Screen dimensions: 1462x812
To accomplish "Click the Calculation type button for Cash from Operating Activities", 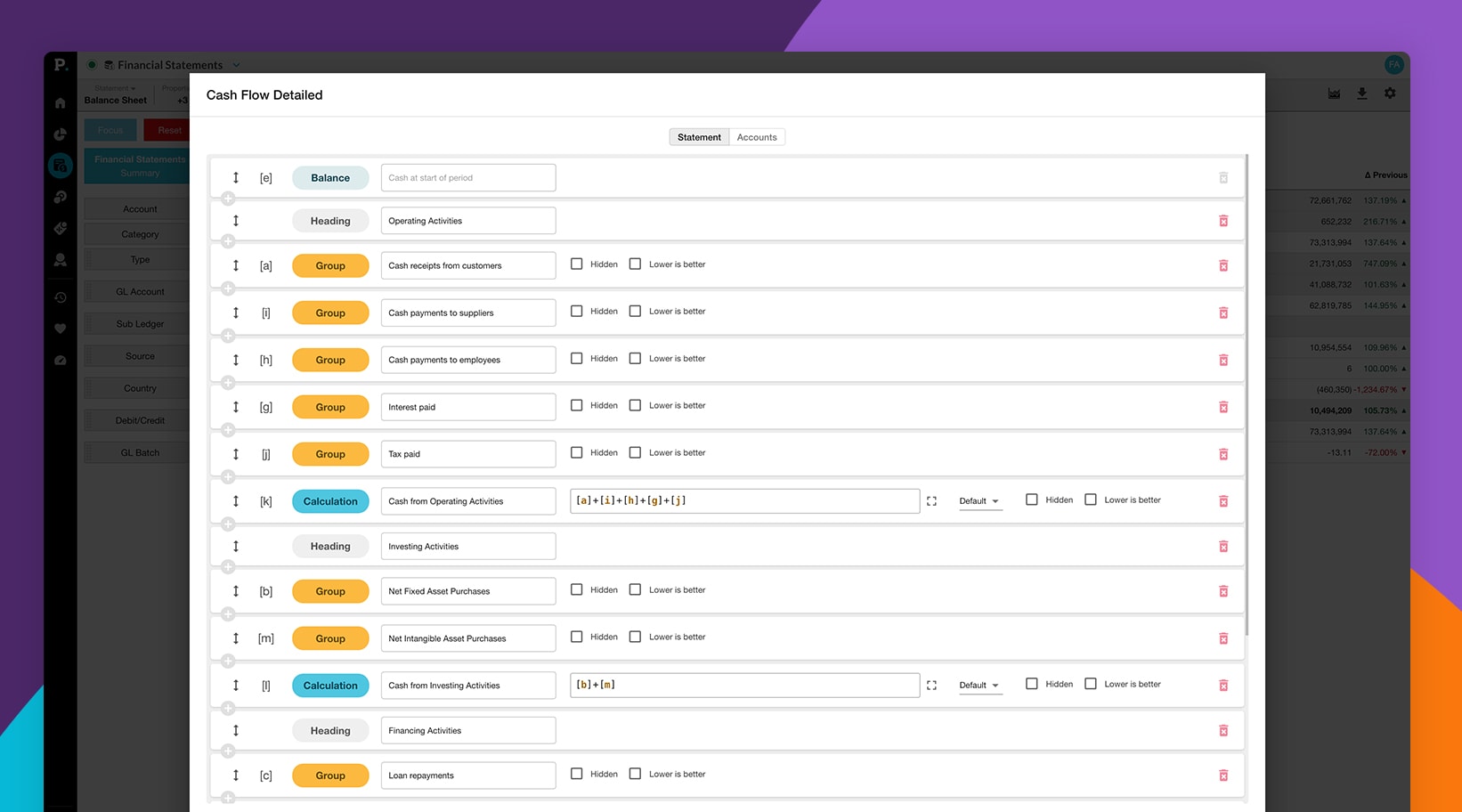I will coord(330,501).
